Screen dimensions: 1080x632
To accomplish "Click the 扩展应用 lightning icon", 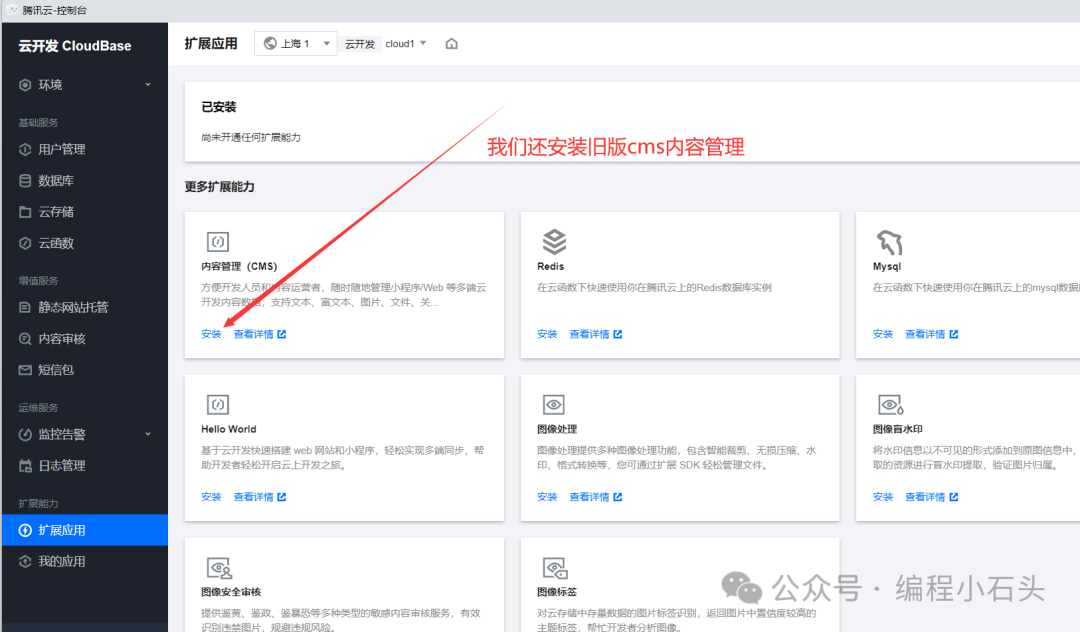I will pyautogui.click(x=25, y=530).
